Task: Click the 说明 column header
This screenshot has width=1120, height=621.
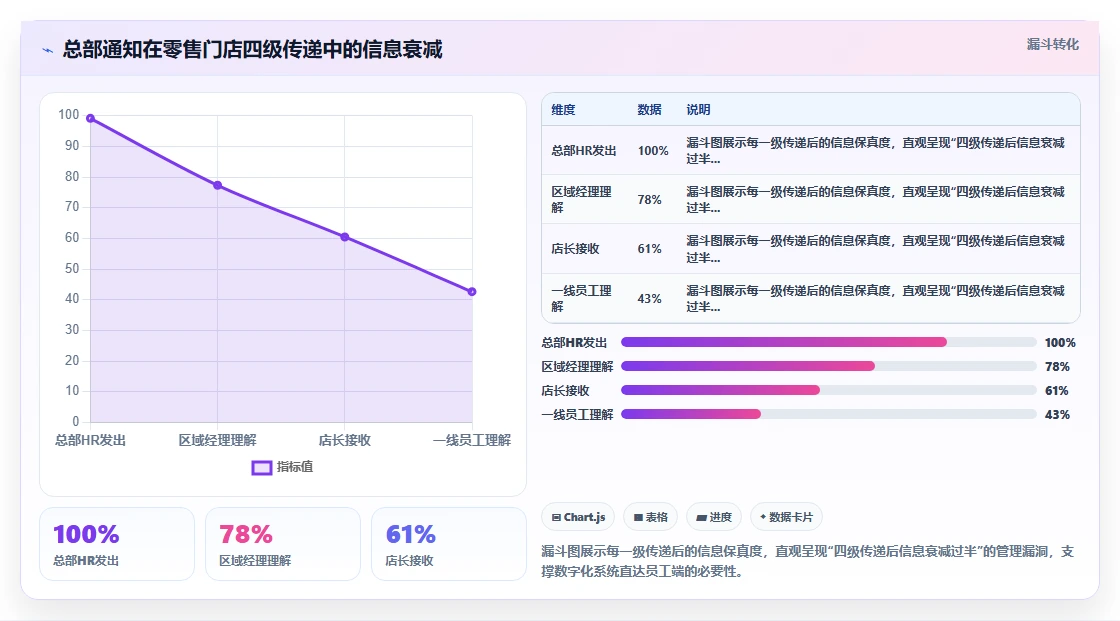Action: pyautogui.click(x=698, y=109)
